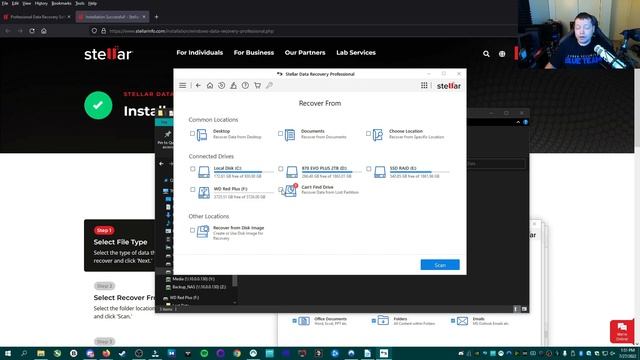Image resolution: width=640 pixels, height=360 pixels.
Task: Uncheck Office Documents in the background Stellar window
Action: tap(294, 321)
